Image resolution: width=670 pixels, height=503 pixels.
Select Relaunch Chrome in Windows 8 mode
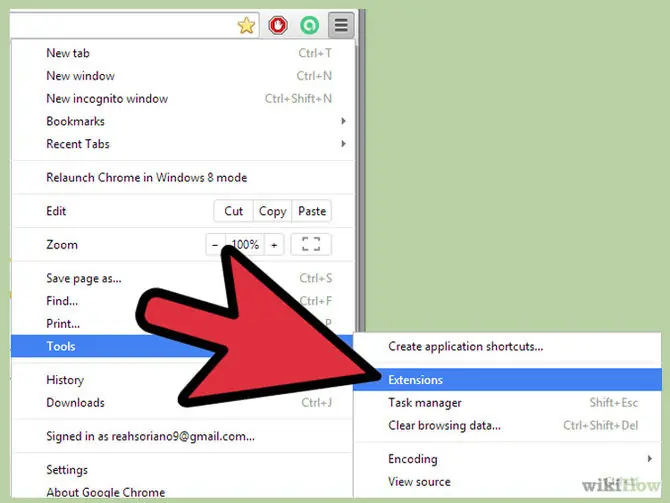click(x=183, y=177)
